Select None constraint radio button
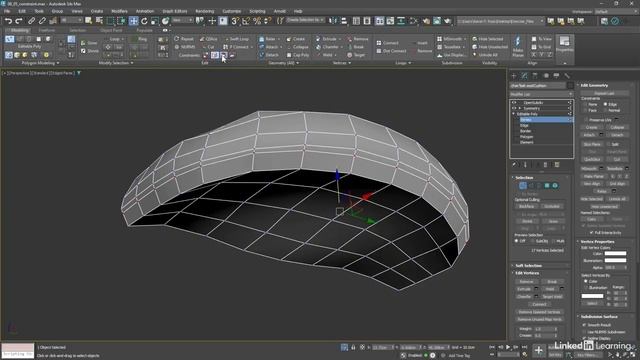The width and height of the screenshot is (640, 360). click(586, 104)
